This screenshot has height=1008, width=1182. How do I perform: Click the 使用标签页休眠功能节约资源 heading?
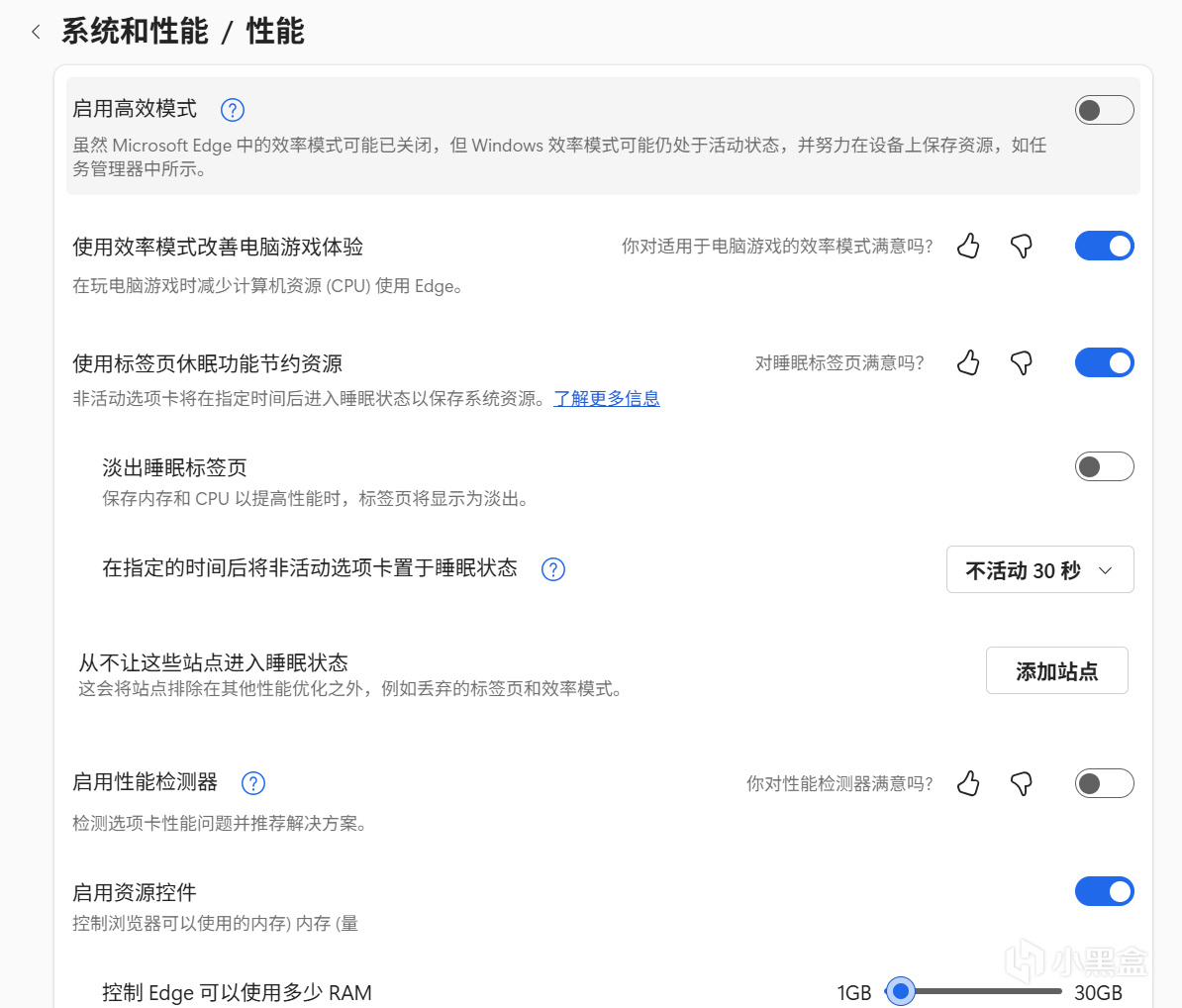coord(207,363)
